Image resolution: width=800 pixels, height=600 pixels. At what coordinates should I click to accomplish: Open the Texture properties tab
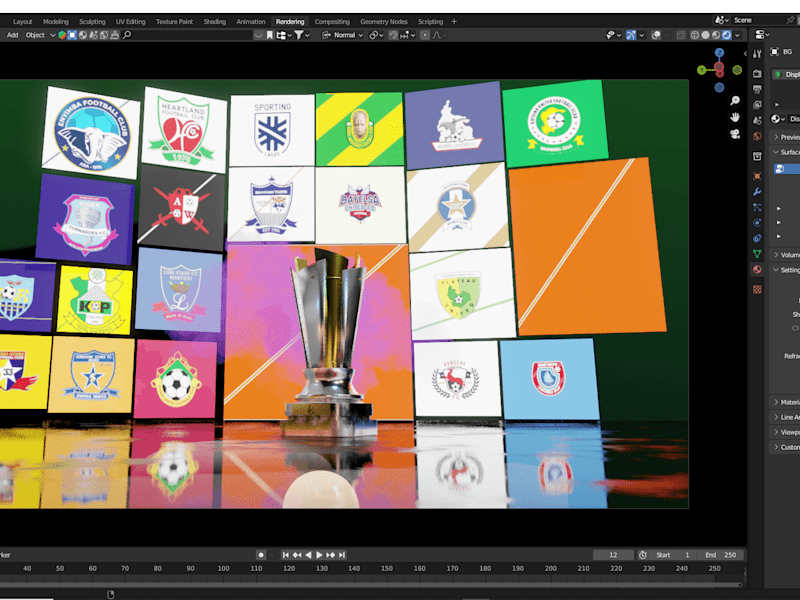[x=757, y=289]
